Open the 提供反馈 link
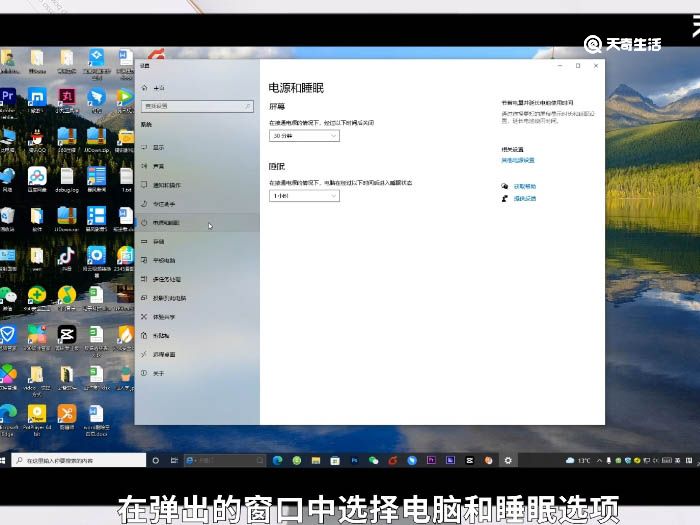Image resolution: width=700 pixels, height=525 pixels. (x=525, y=198)
